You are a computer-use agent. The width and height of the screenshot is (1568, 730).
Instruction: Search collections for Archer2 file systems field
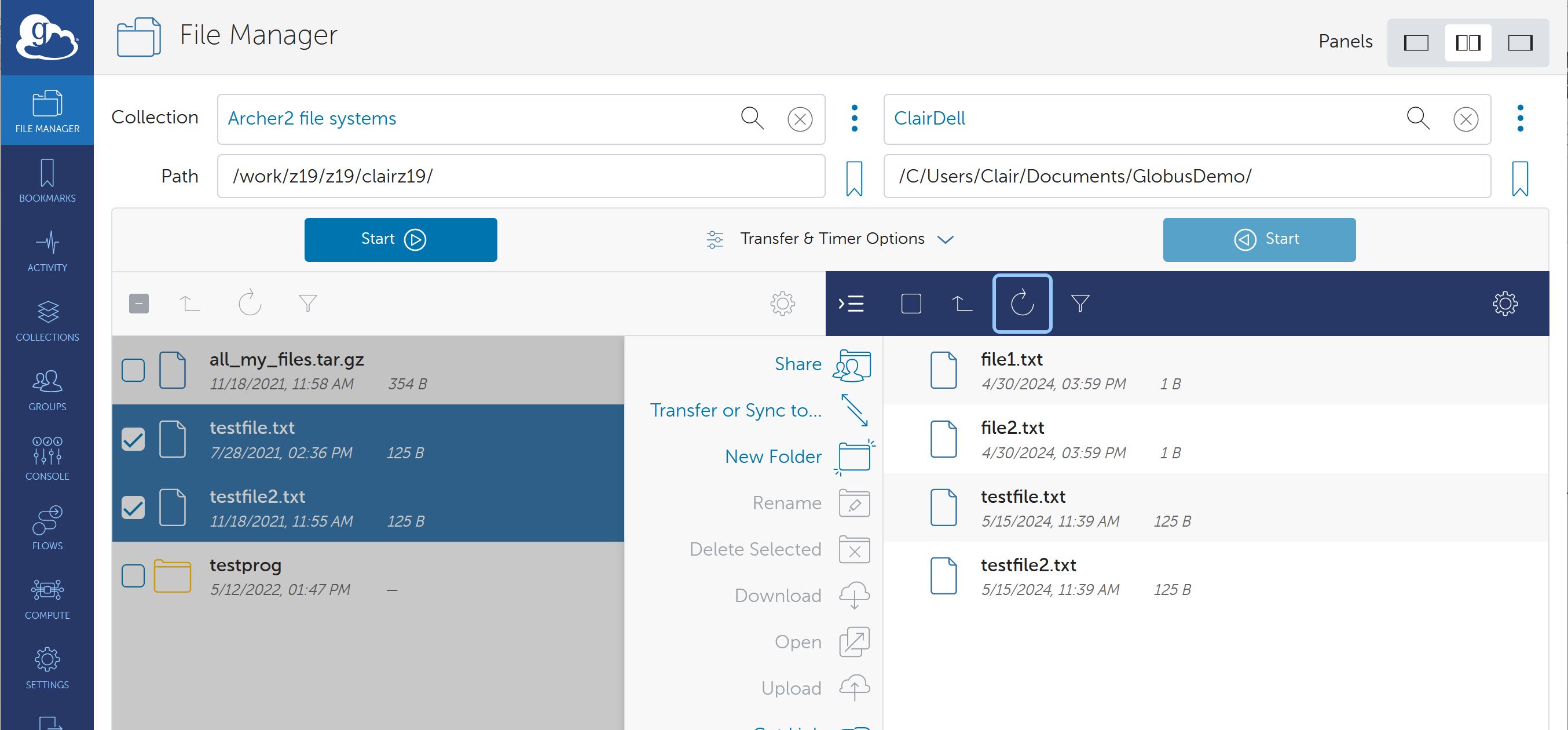coord(752,118)
